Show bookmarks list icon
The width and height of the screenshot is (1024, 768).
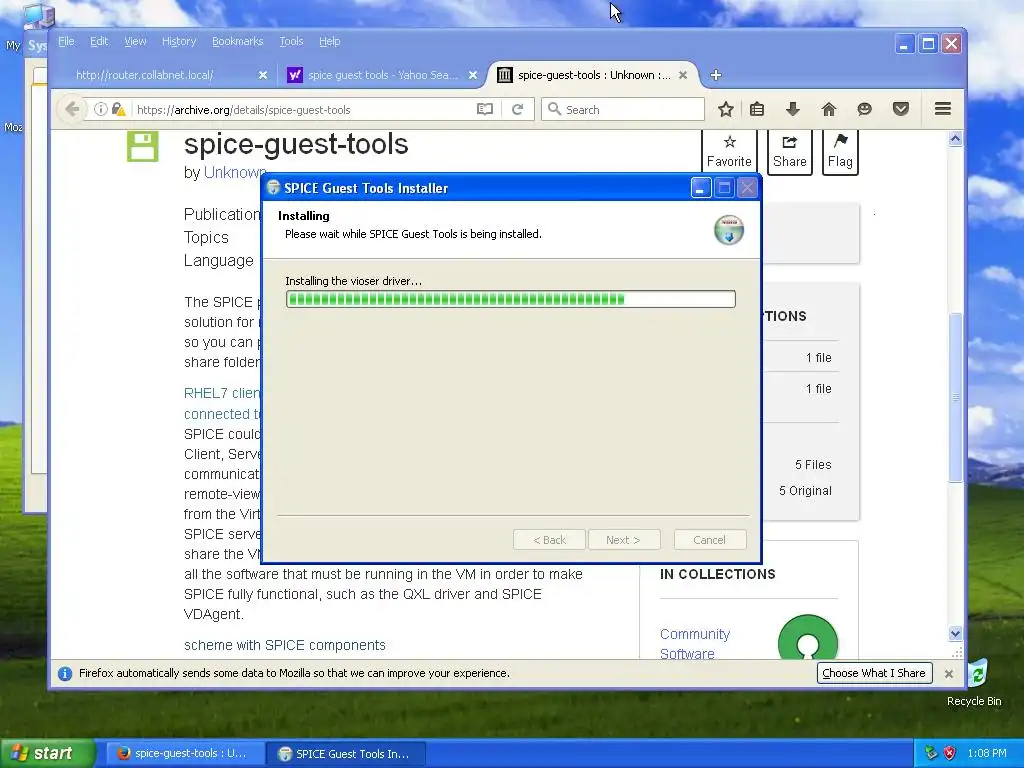[x=757, y=109]
